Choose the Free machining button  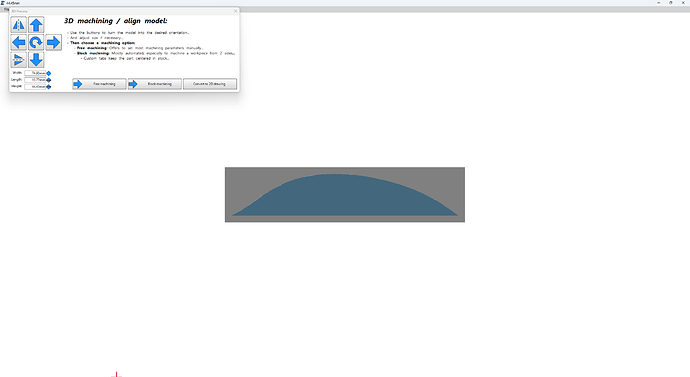[99, 84]
